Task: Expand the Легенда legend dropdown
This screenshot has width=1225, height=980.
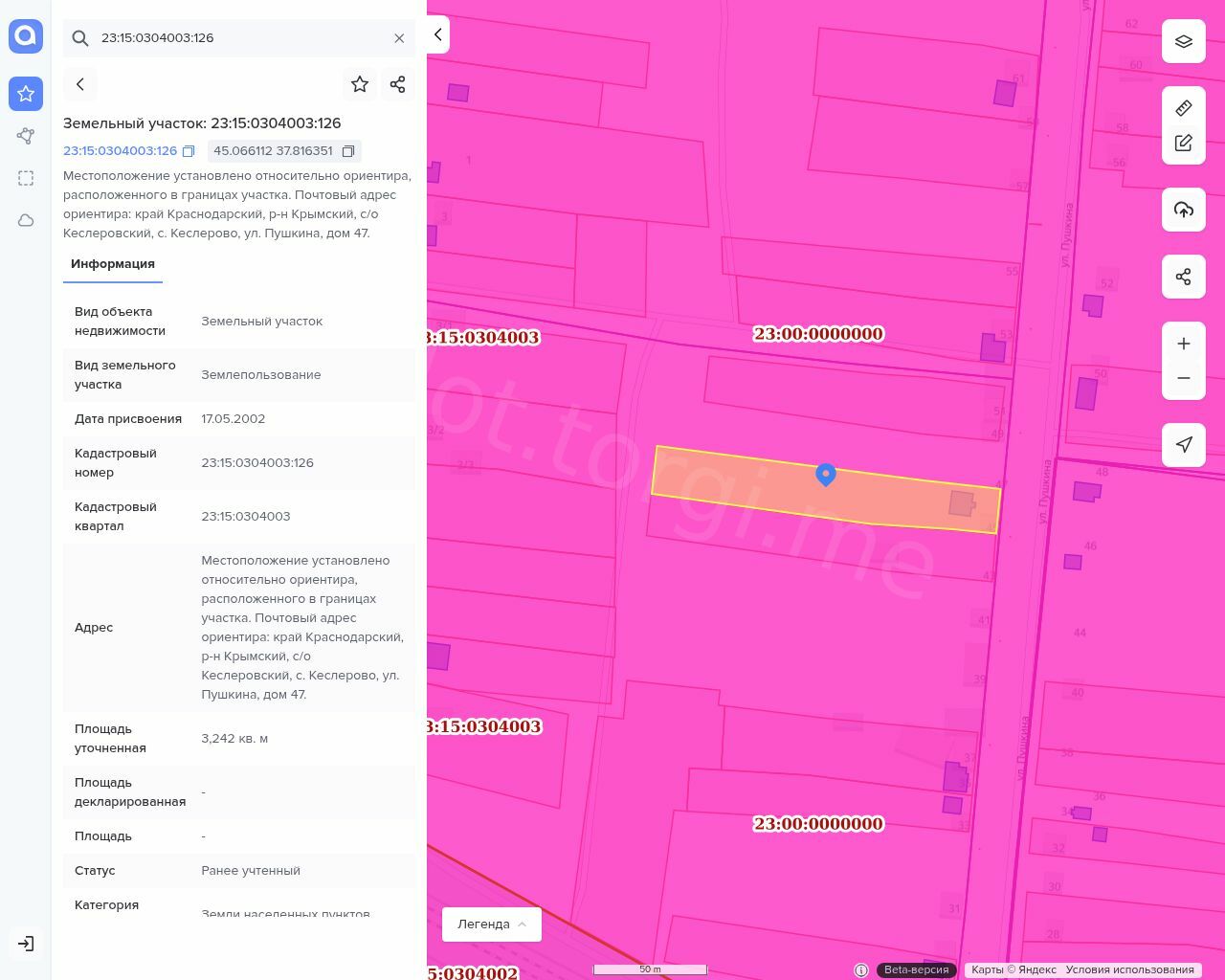Action: [491, 924]
